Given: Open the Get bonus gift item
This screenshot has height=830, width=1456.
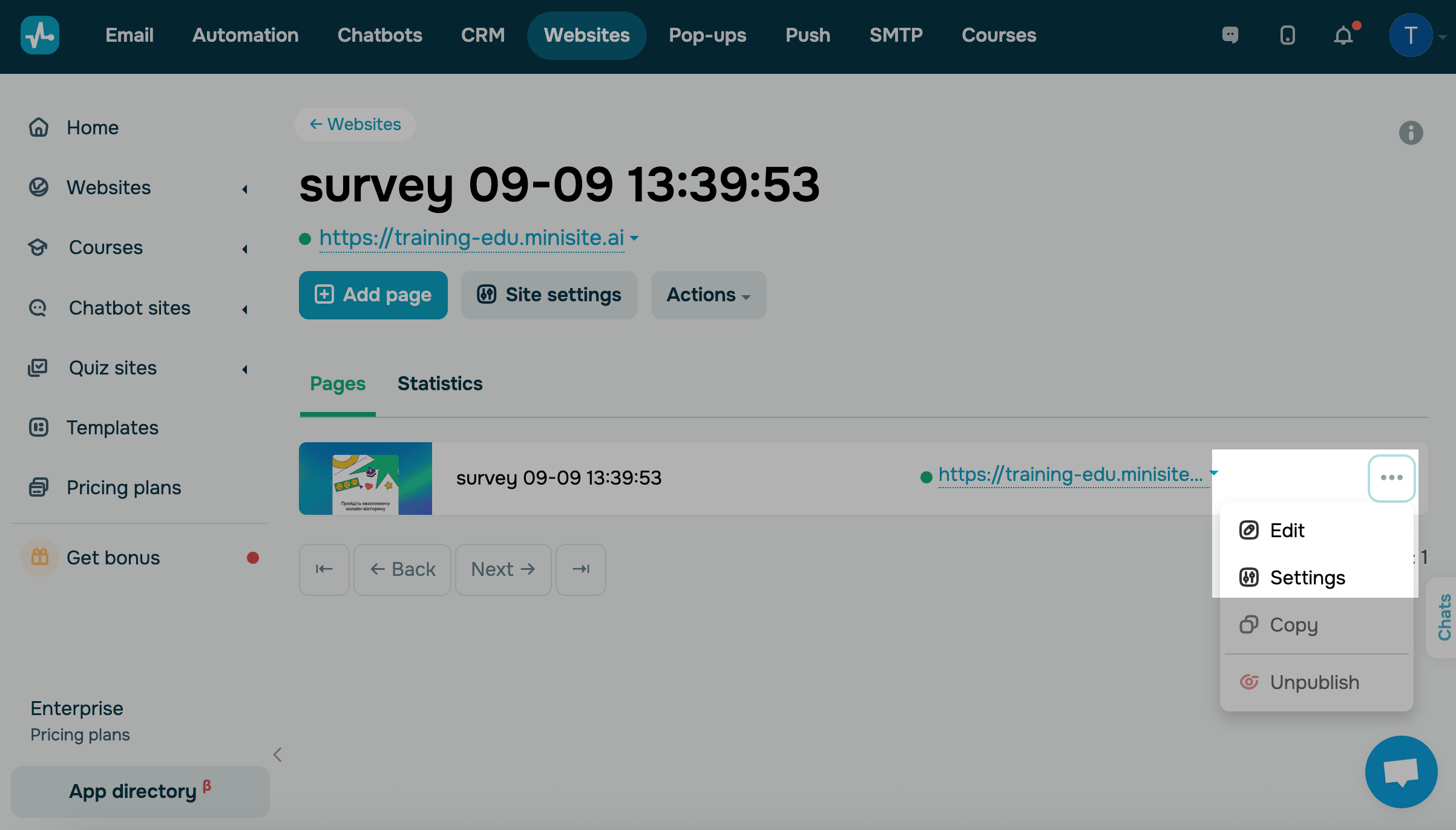Looking at the screenshot, I should (113, 558).
